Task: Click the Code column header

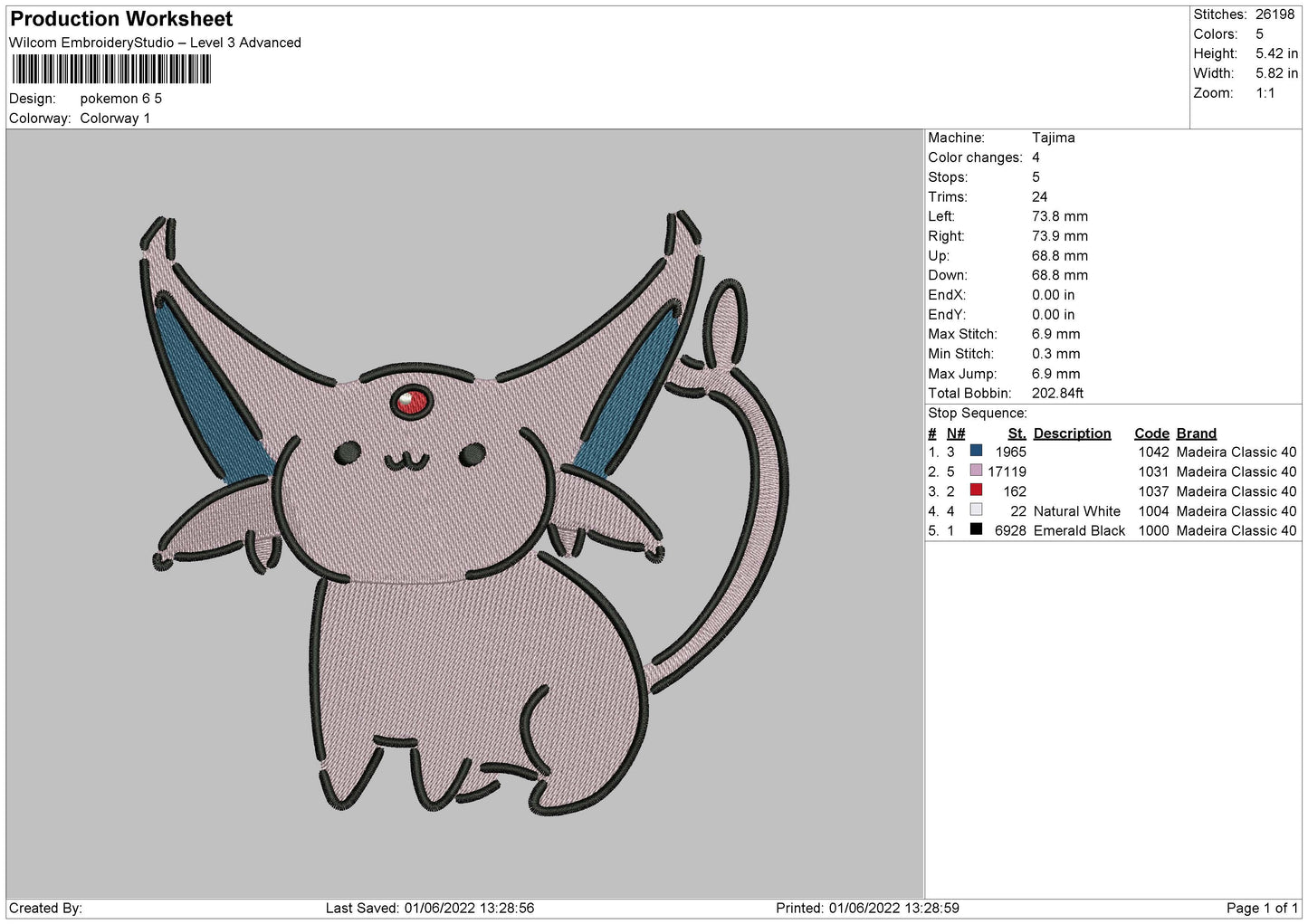Action: pos(1151,433)
